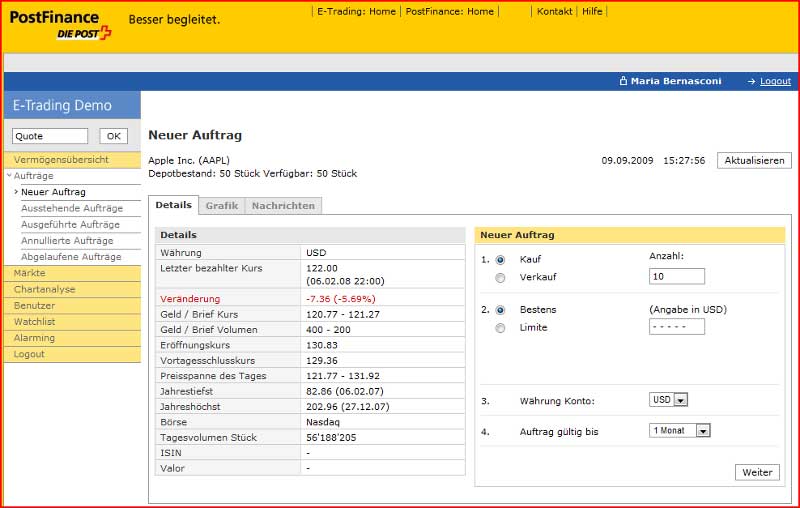This screenshot has width=800, height=508.
Task: Open the Hilfe page
Action: coord(592,11)
